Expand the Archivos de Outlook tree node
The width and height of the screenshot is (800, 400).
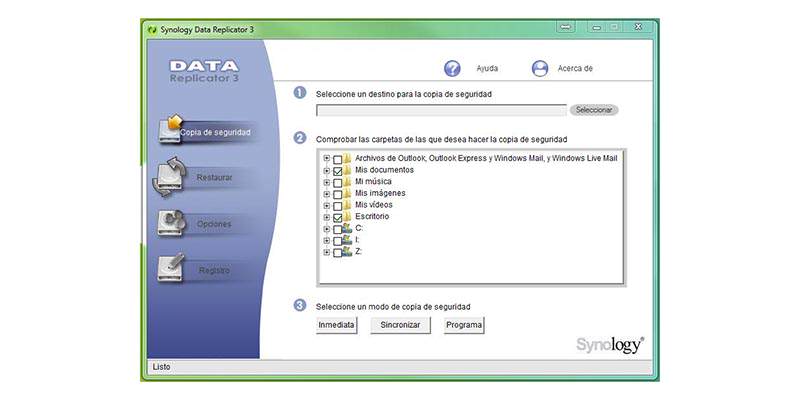327,159
